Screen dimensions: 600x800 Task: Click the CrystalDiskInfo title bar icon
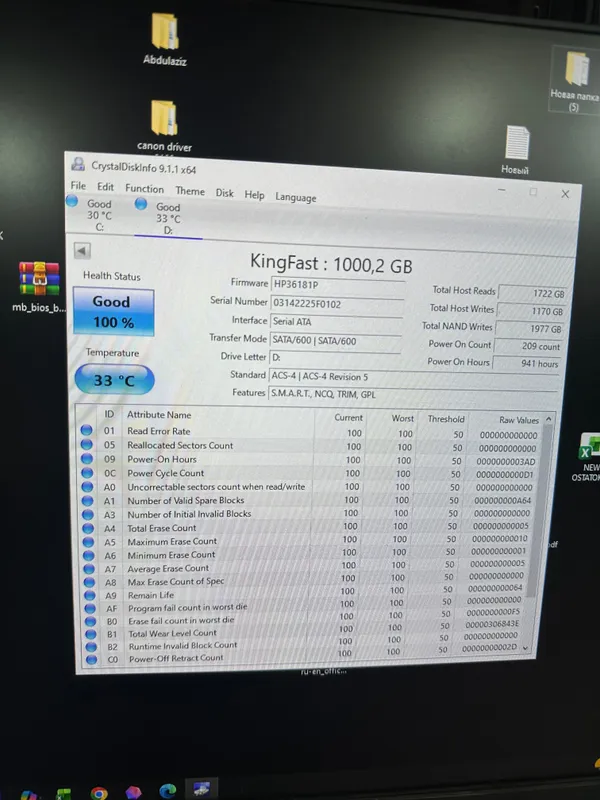[78, 164]
